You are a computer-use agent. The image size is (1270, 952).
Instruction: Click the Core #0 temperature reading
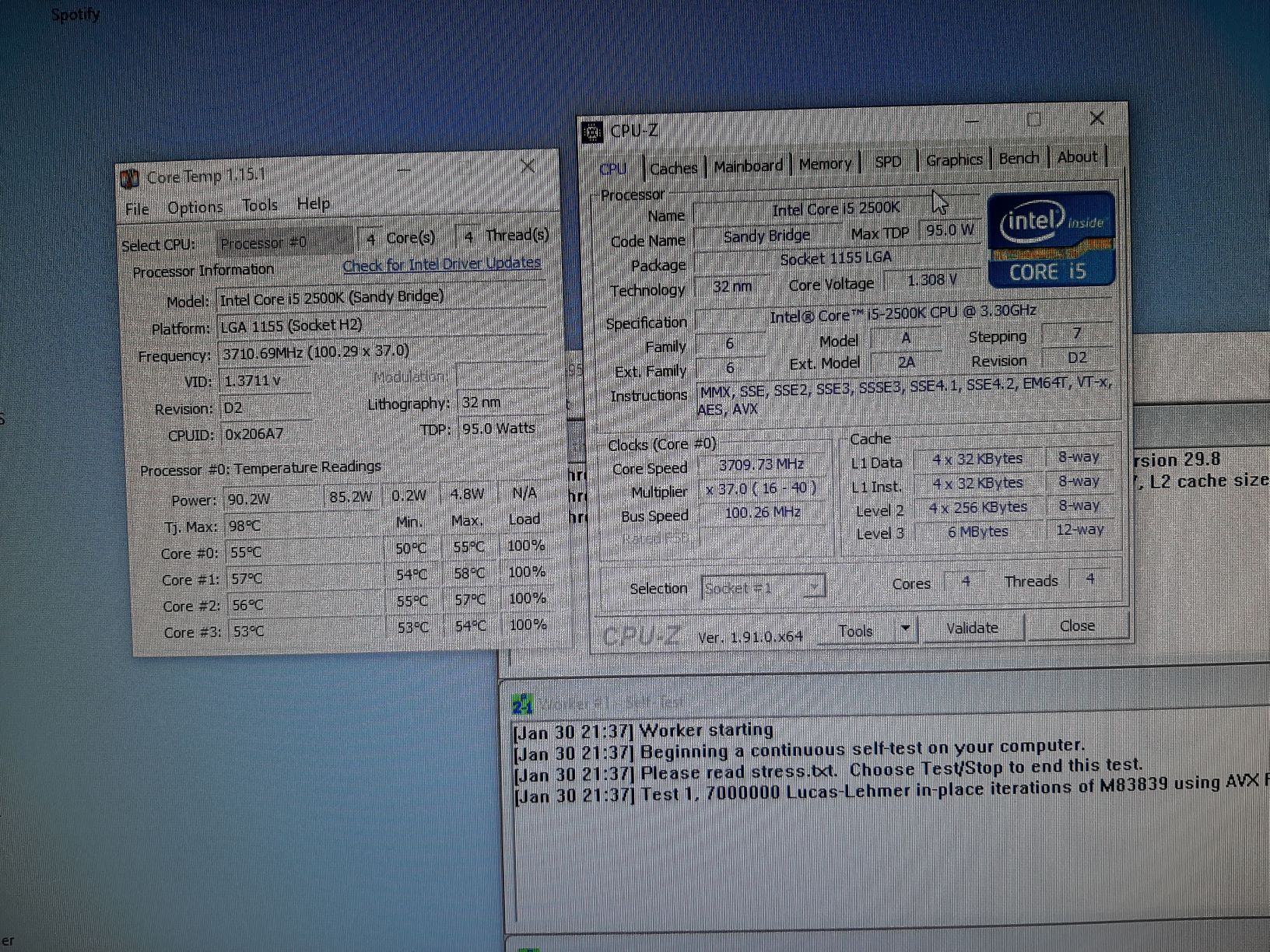[304, 552]
